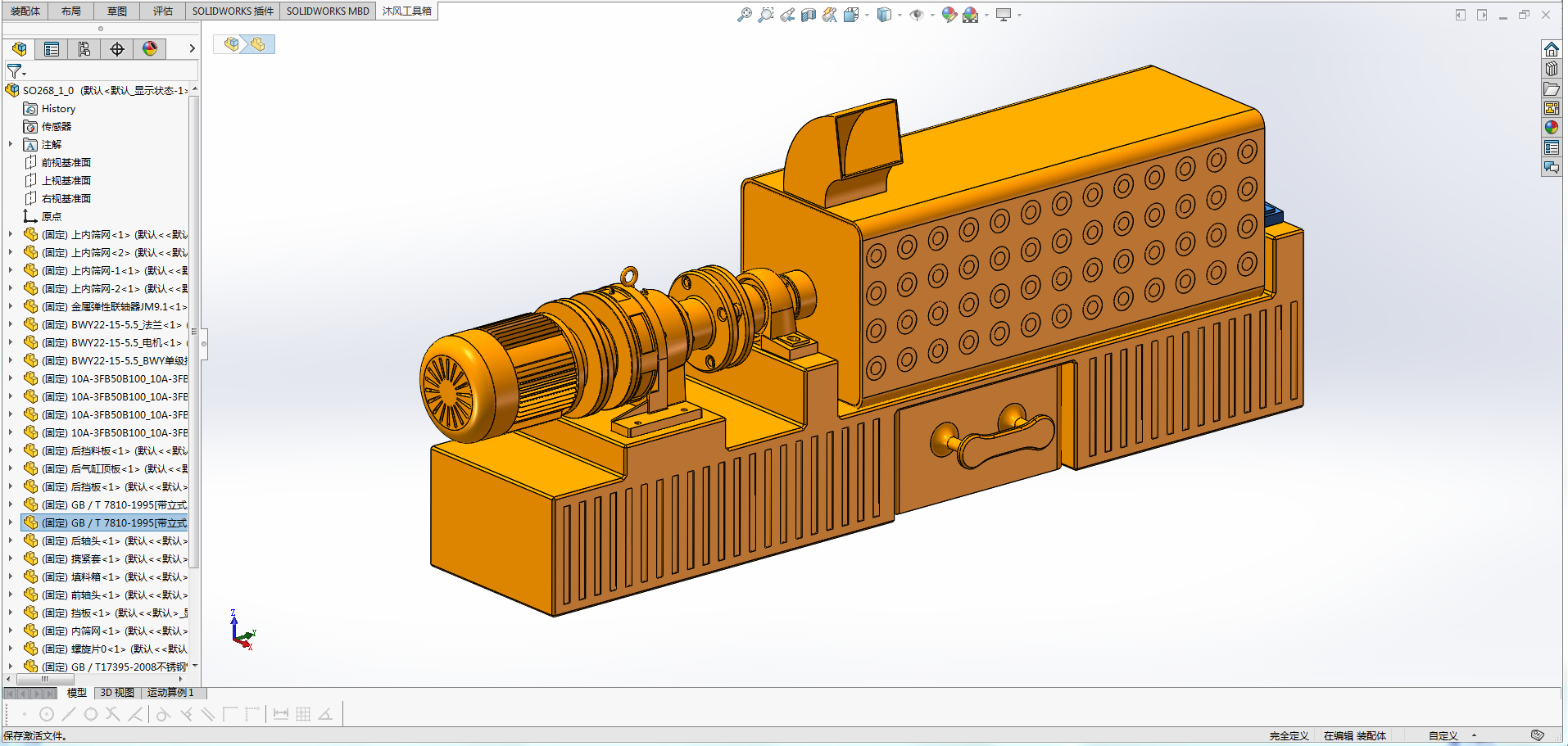Expand the 填料箱<1> component
Viewport: 1568px width, 746px height.
(11, 576)
